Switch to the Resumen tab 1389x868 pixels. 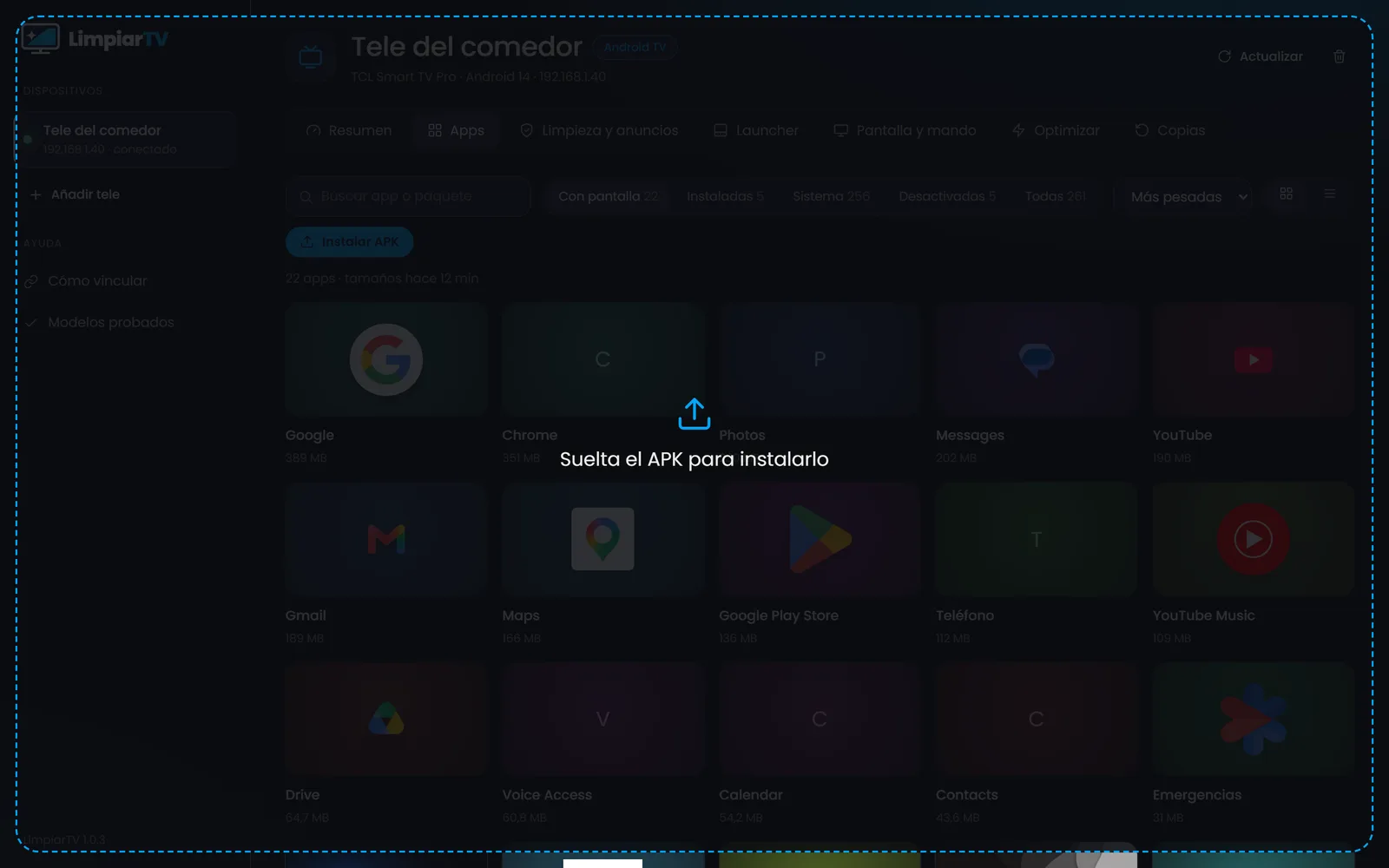click(349, 130)
